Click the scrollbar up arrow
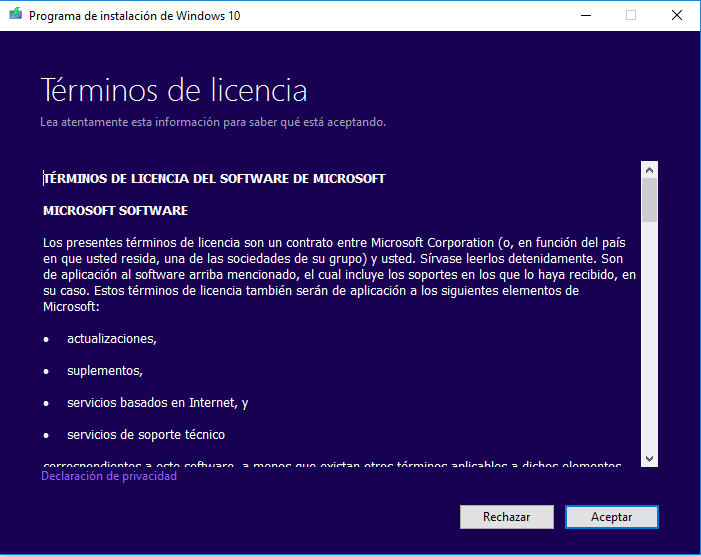The image size is (701, 557). [x=649, y=170]
